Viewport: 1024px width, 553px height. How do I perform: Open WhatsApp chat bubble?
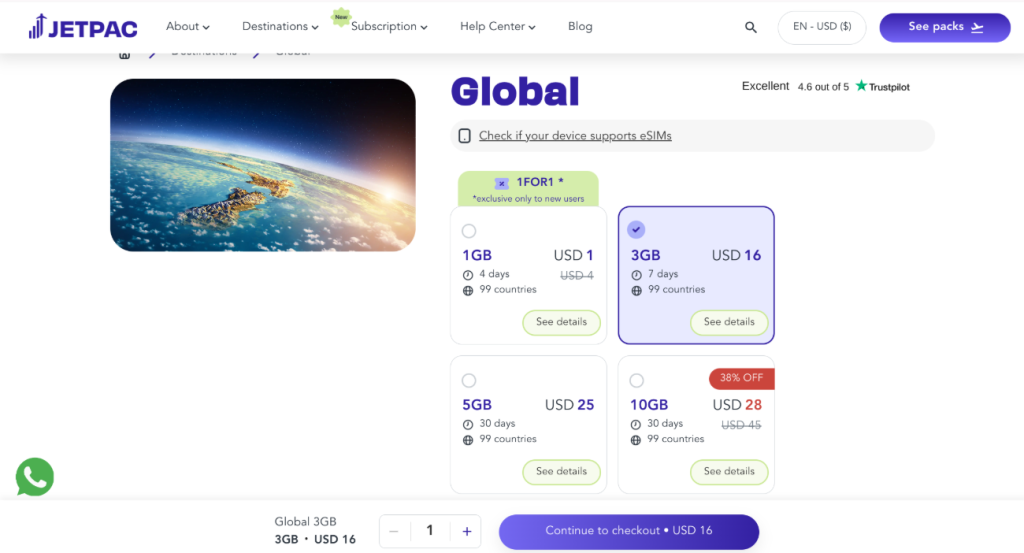tap(35, 477)
